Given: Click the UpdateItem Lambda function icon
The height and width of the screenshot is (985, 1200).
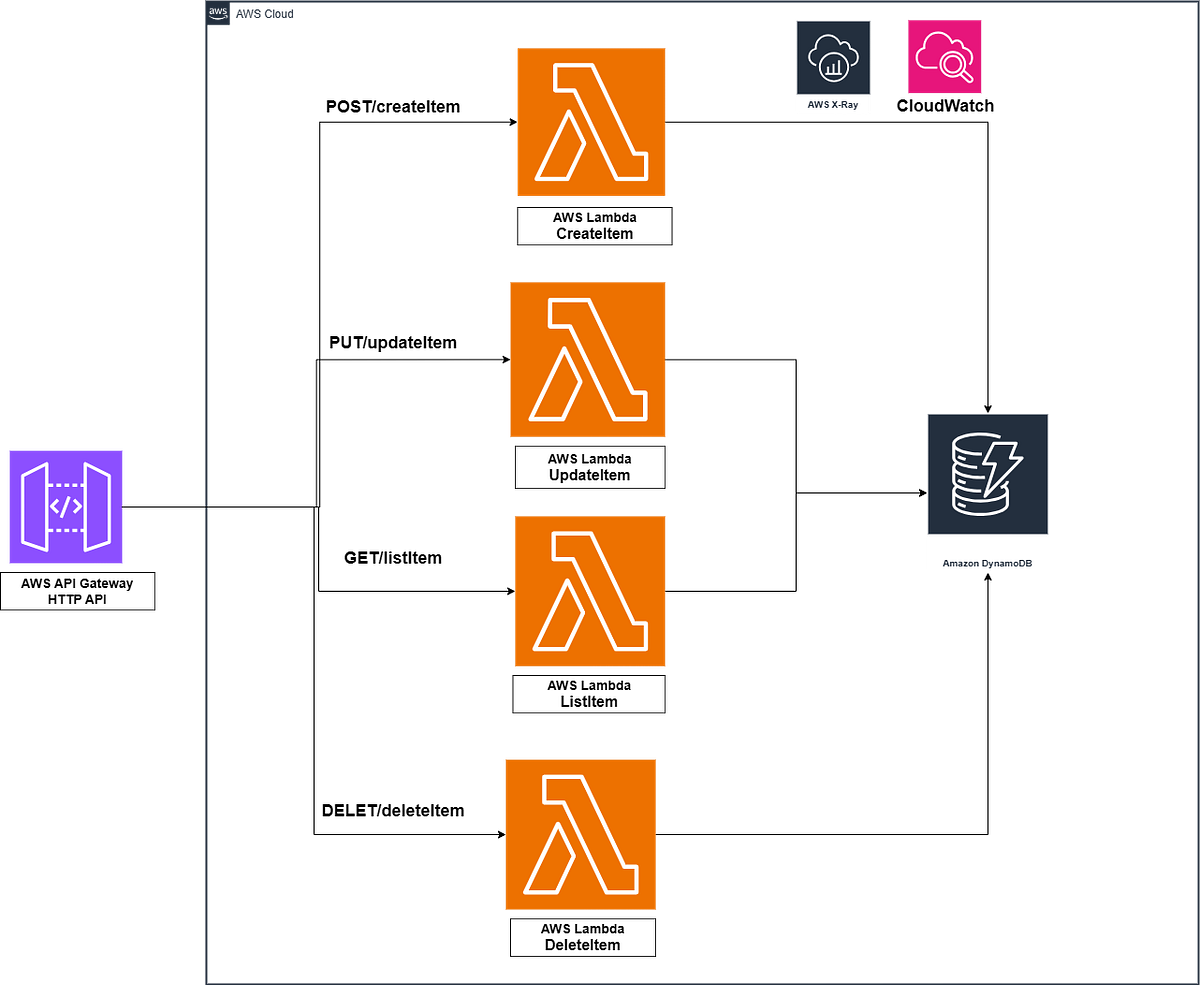Looking at the screenshot, I should pos(588,359).
